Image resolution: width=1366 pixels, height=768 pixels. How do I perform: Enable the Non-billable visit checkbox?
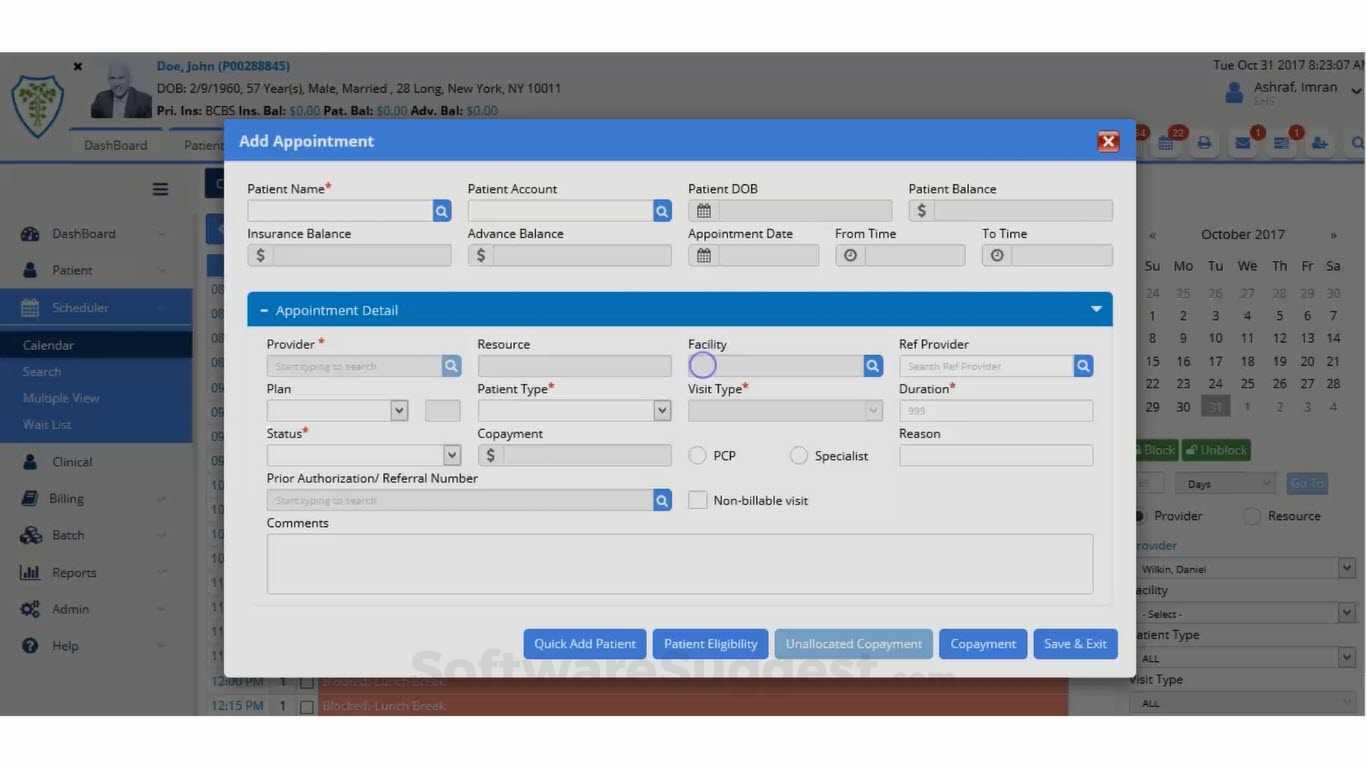[x=698, y=500]
